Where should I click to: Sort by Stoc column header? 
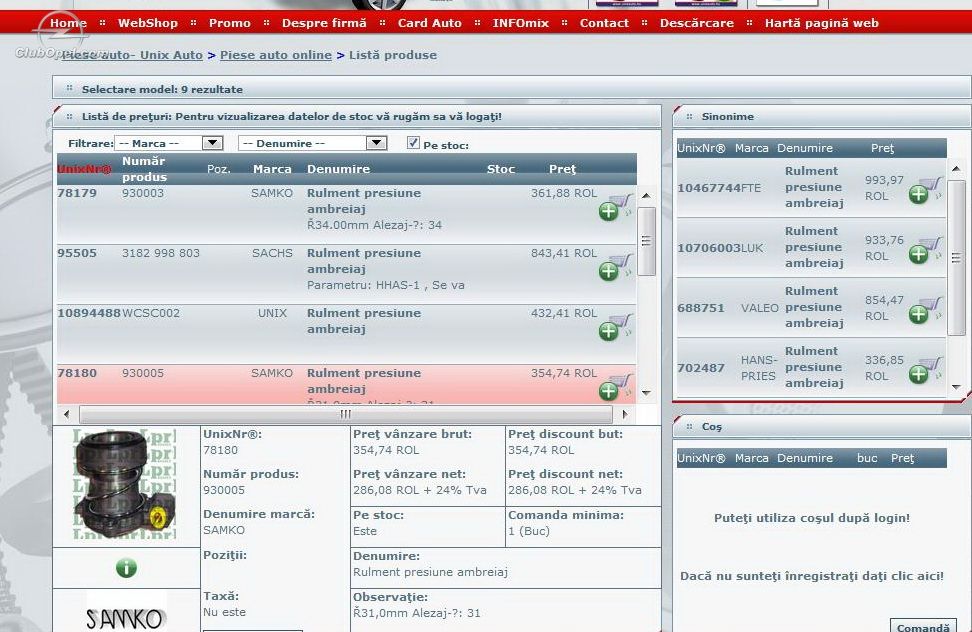click(501, 169)
